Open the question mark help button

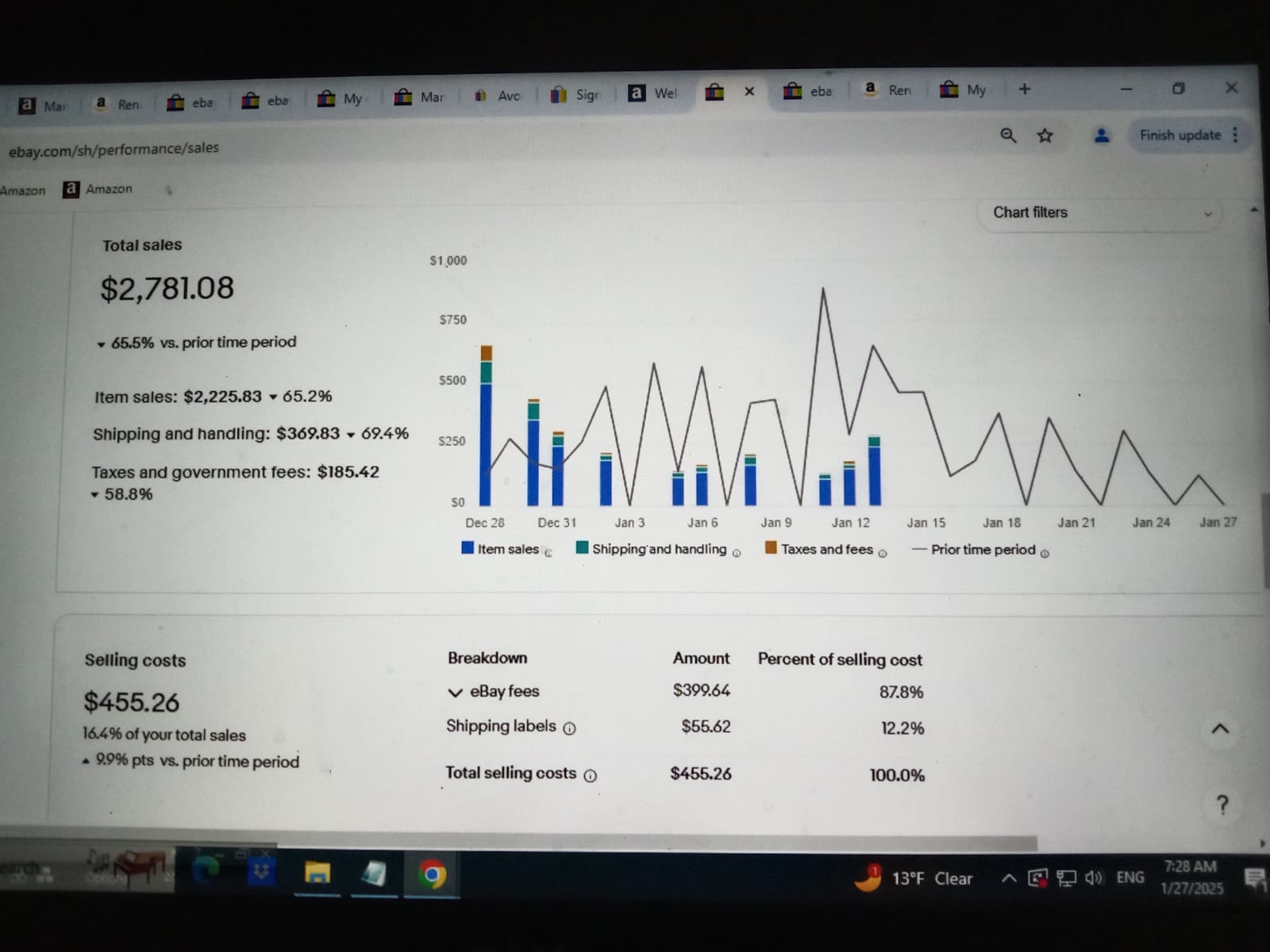click(1222, 804)
